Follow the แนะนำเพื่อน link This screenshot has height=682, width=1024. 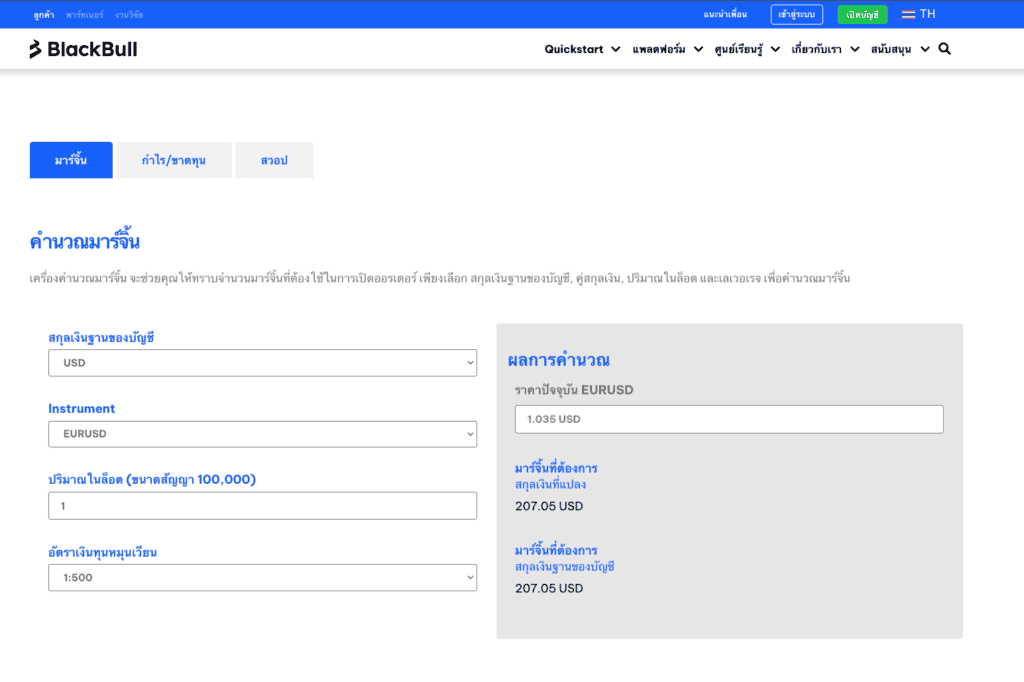(725, 15)
